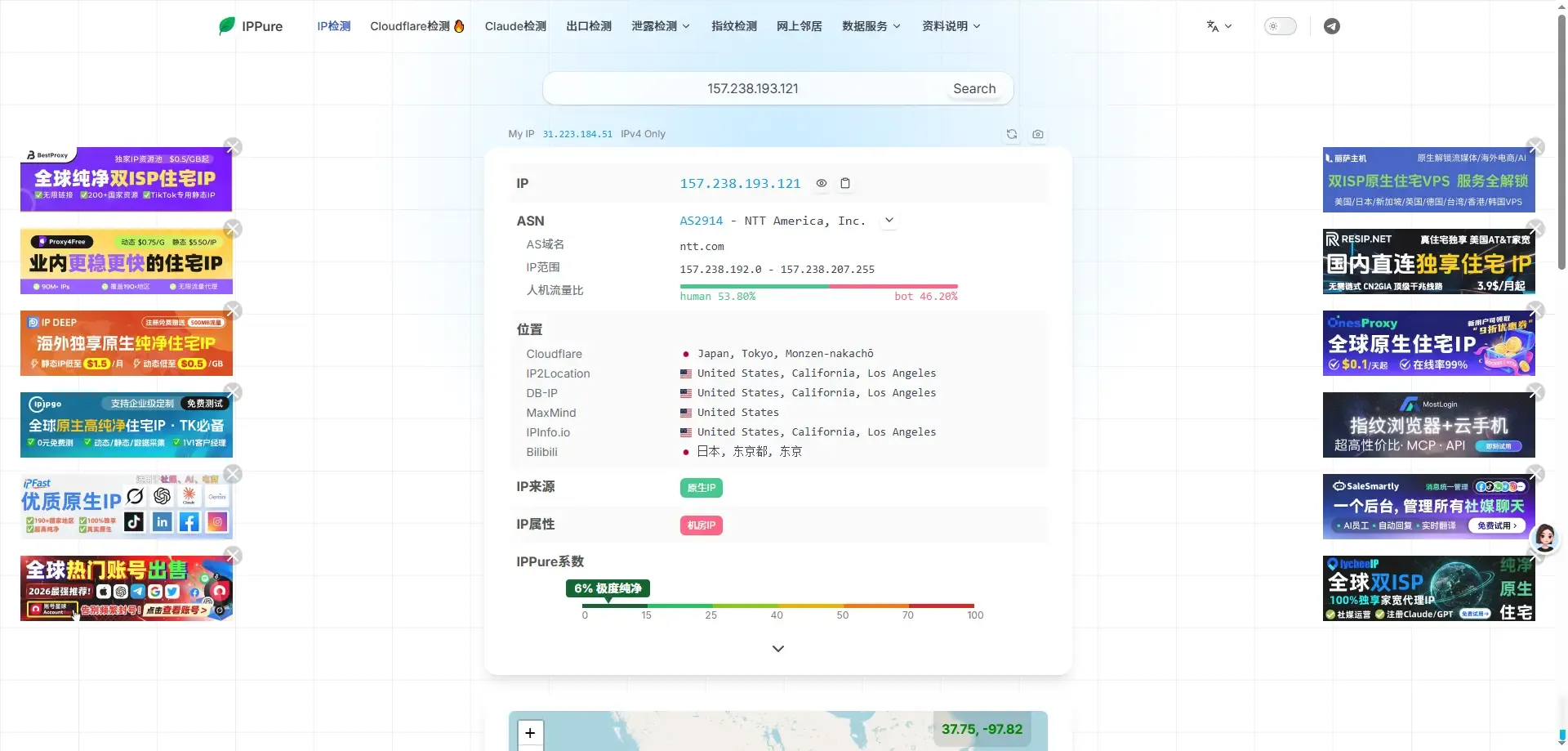Open the SaleSmartly 社媒聊天 ad
Viewport: 1568px width, 751px height.
coord(1428,507)
